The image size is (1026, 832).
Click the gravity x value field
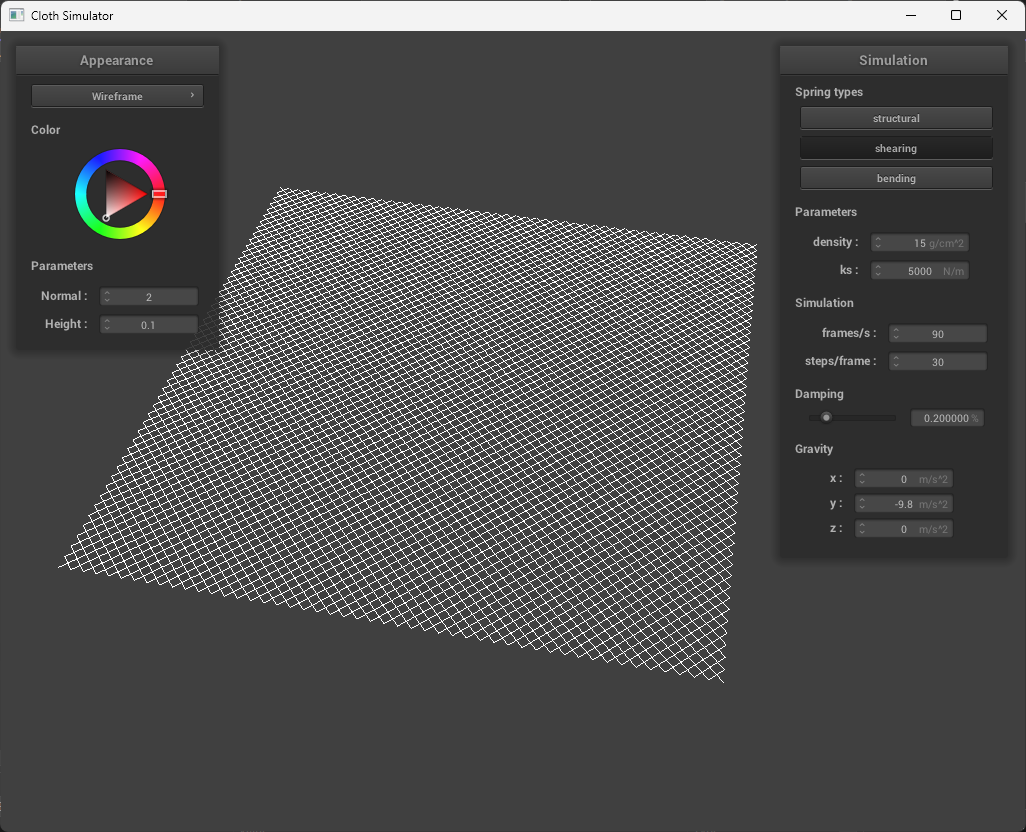point(903,479)
